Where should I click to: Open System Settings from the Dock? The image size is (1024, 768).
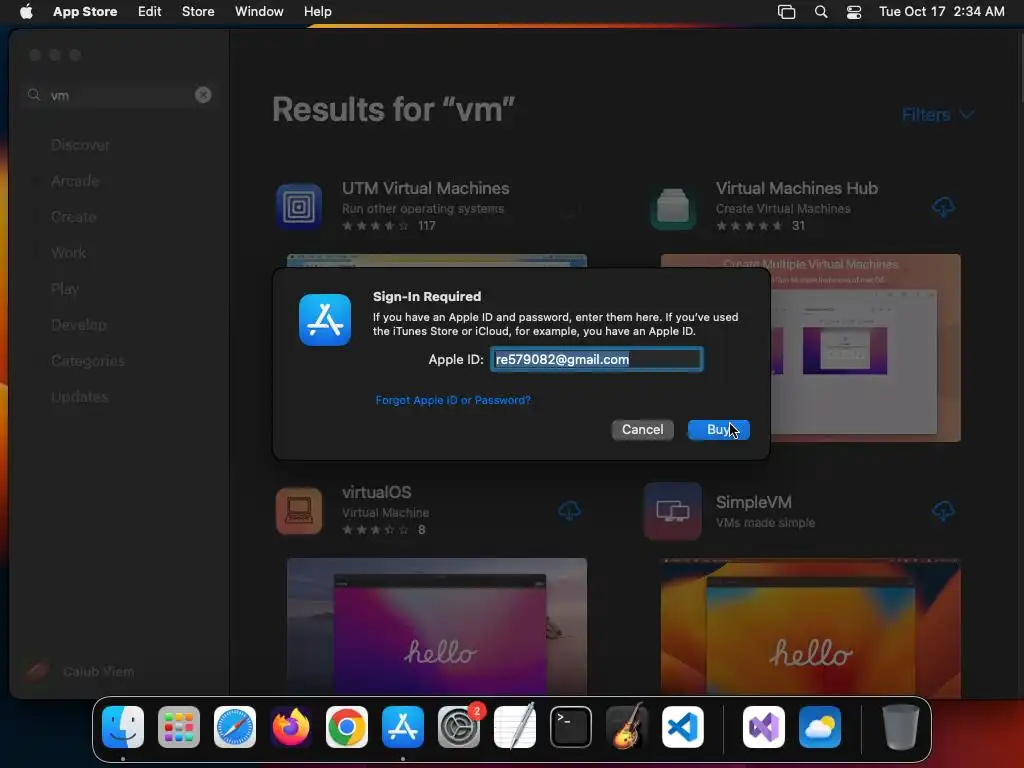(459, 727)
